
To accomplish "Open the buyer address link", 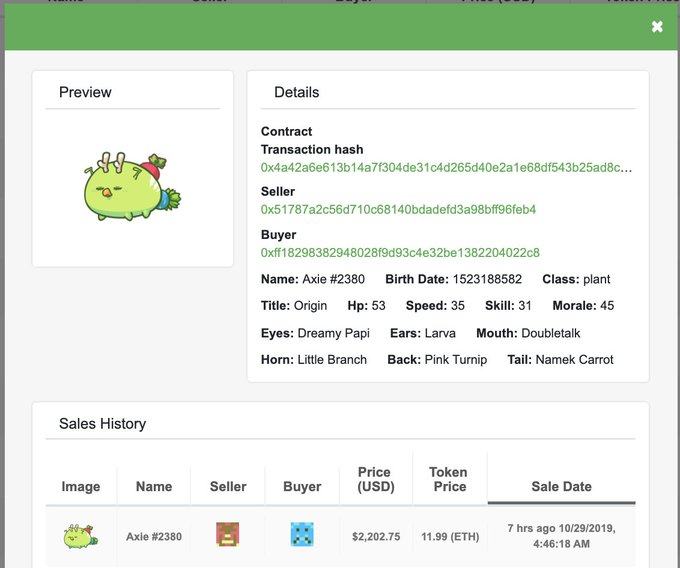I will tap(400, 252).
